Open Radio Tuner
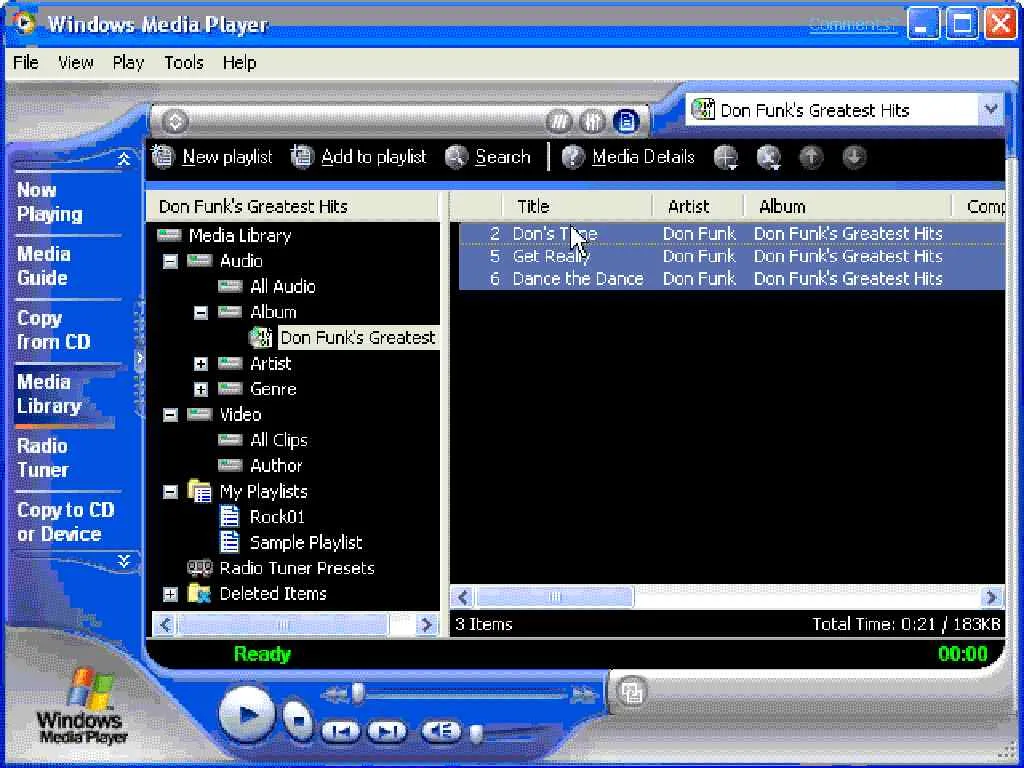Viewport: 1024px width, 768px height. coord(42,458)
